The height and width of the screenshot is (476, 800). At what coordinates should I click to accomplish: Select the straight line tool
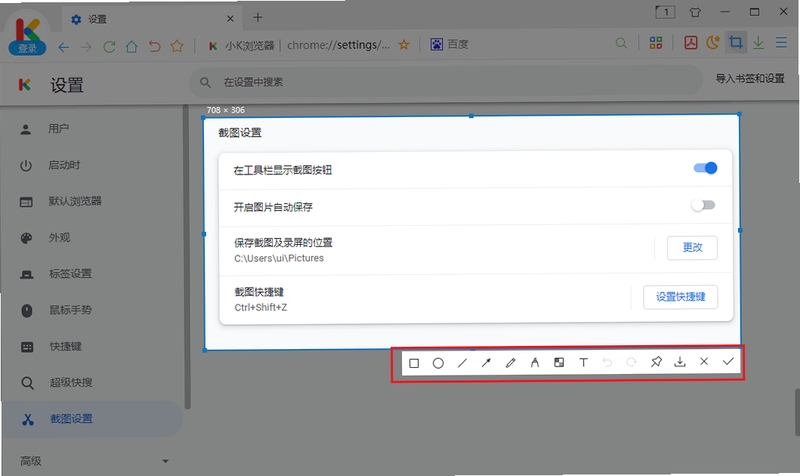coord(462,363)
